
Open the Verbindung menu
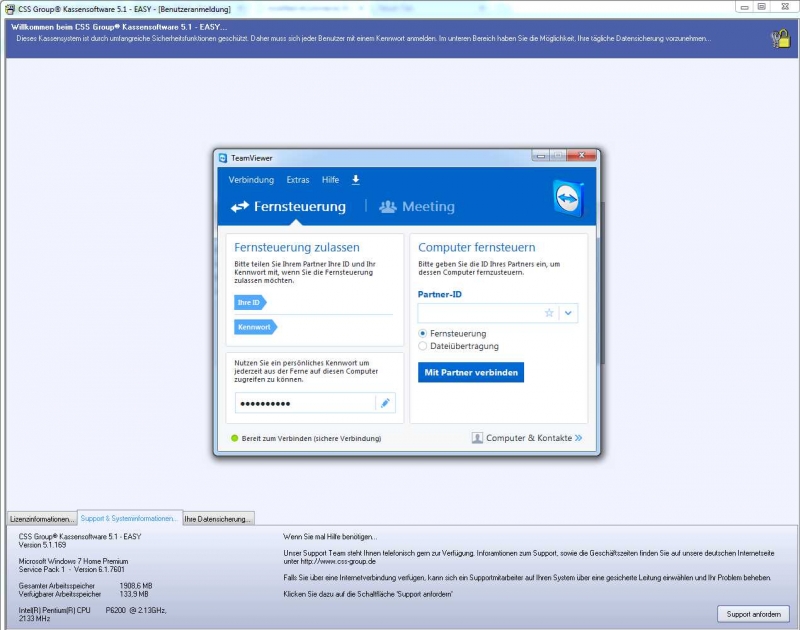pyautogui.click(x=251, y=180)
